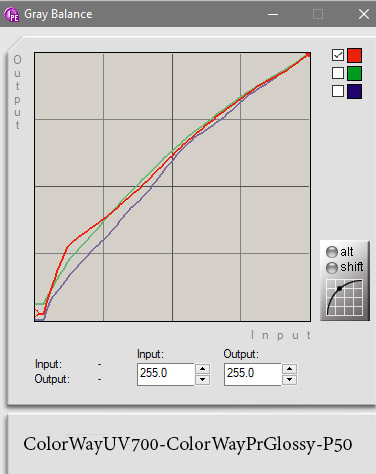
Task: Click the Gray Balance app icon in title bar
Action: click(x=11, y=14)
